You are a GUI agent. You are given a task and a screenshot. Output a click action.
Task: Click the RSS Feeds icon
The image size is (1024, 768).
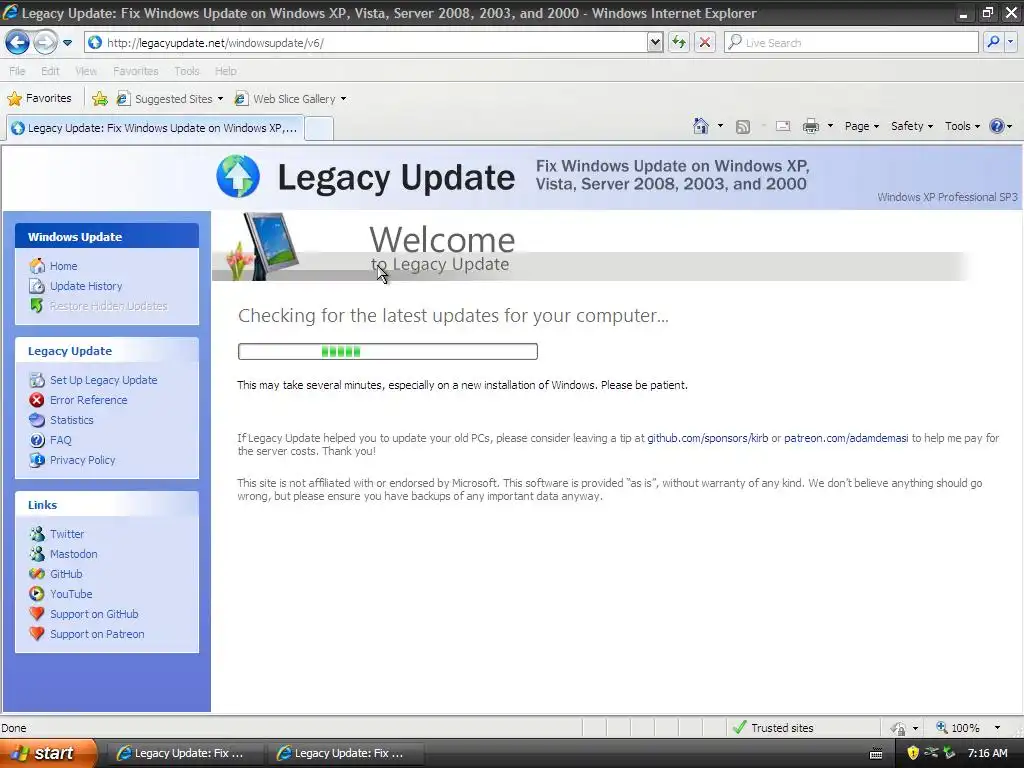pos(743,127)
